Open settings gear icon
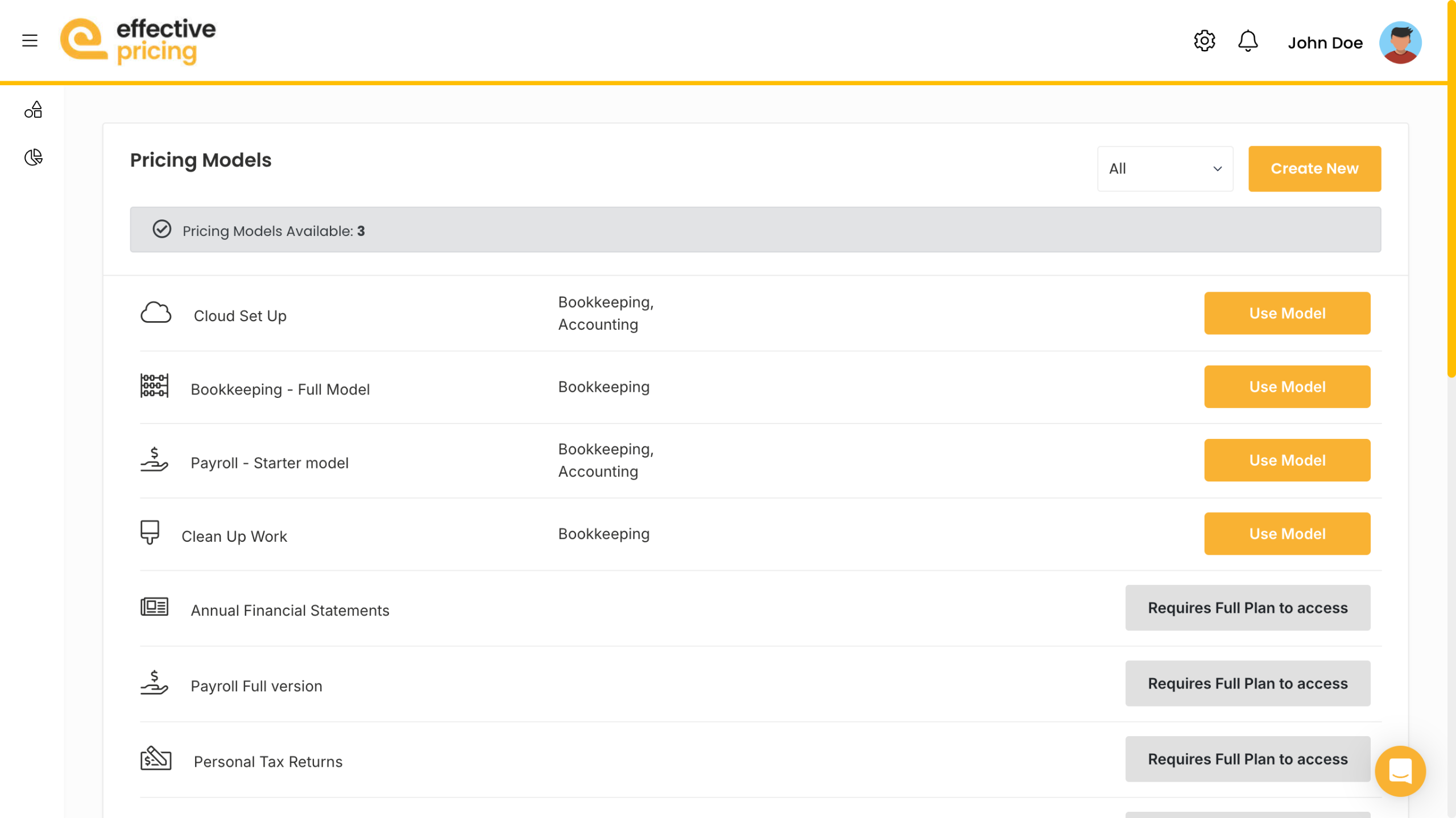The height and width of the screenshot is (818, 1456). pos(1204,41)
